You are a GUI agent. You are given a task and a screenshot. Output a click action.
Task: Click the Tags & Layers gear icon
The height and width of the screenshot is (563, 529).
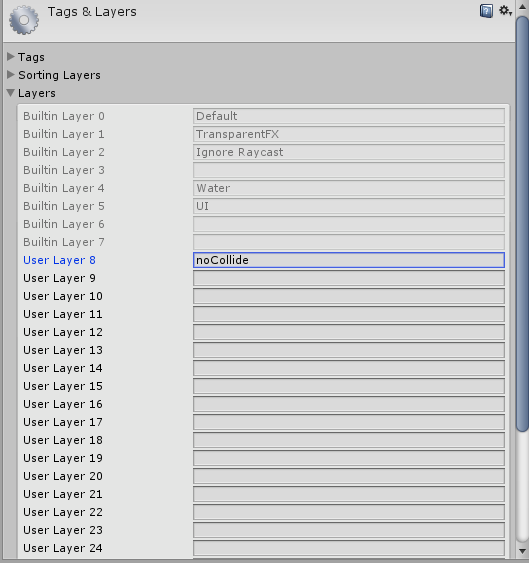tap(24, 20)
